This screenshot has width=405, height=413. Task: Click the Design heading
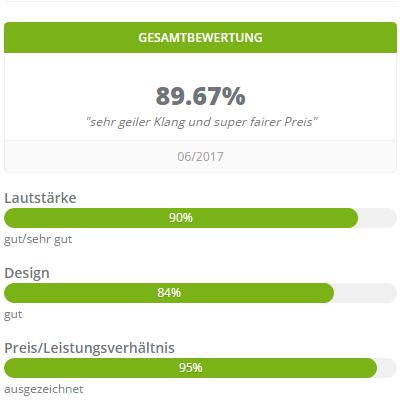click(x=27, y=273)
